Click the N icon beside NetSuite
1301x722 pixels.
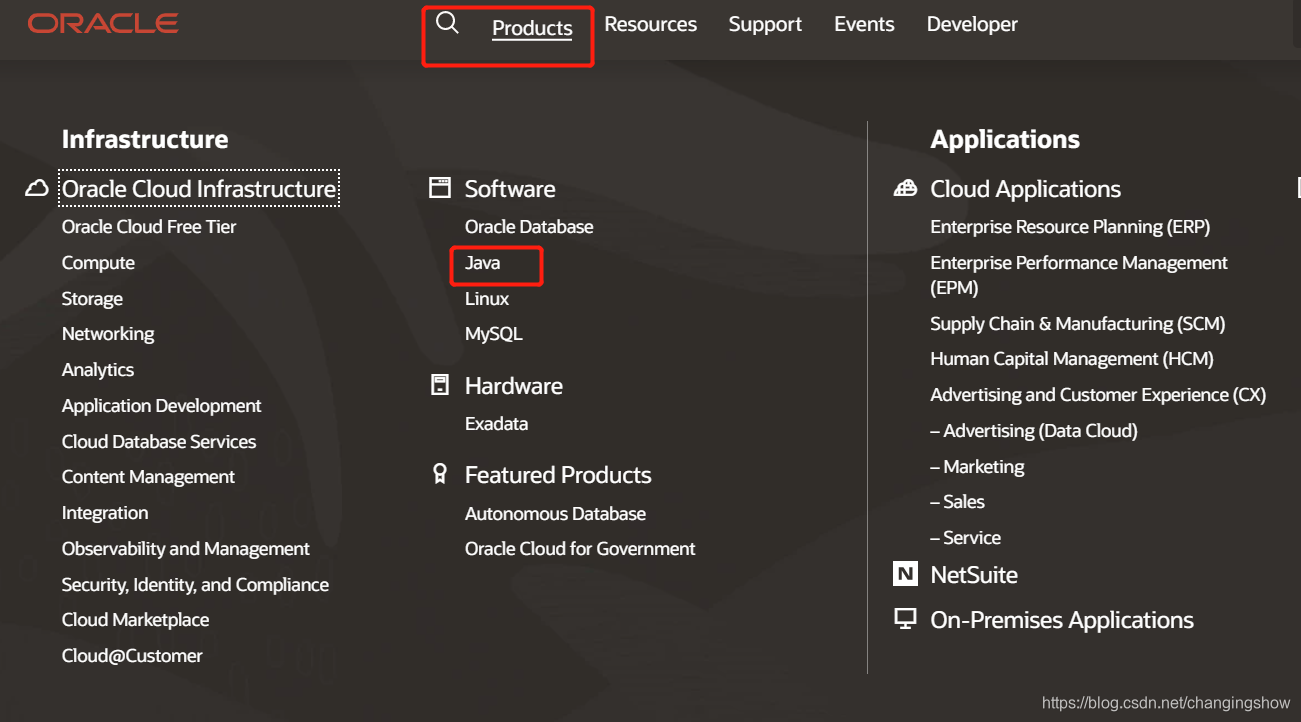(905, 574)
